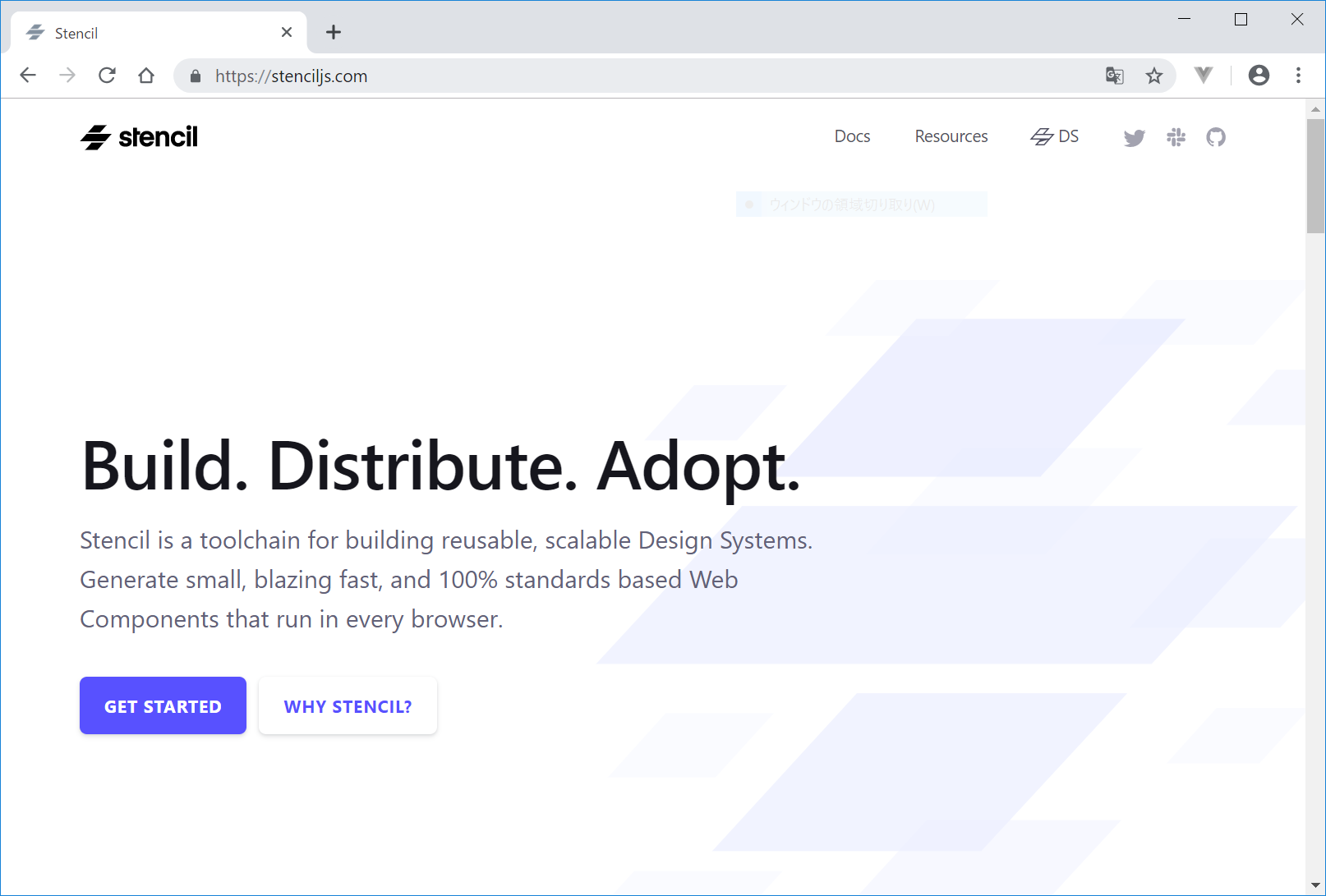Click the WHY STENCIL? button

[348, 705]
